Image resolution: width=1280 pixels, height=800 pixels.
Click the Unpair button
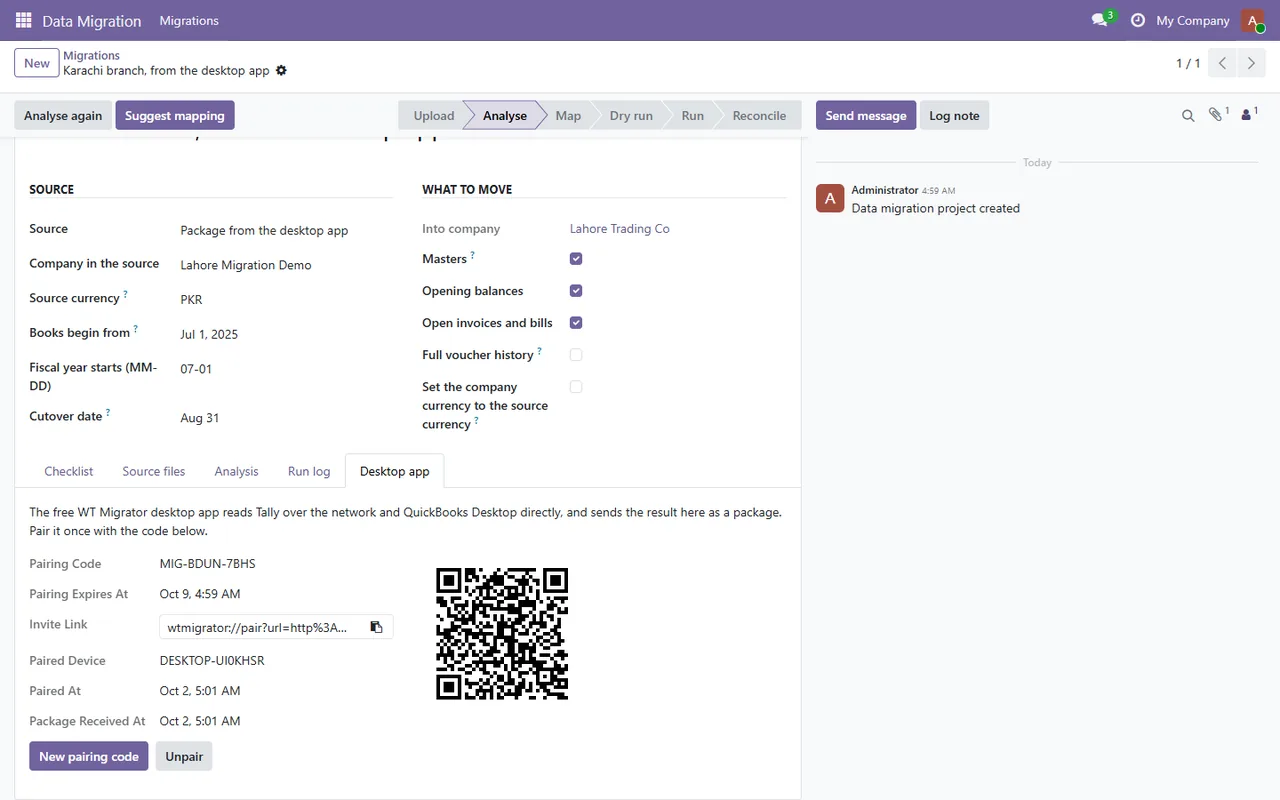coord(184,756)
